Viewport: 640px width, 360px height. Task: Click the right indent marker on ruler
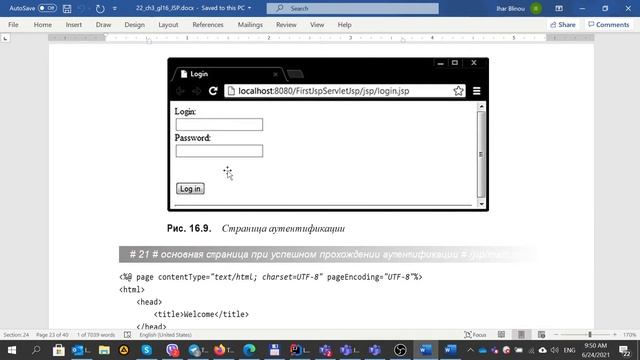[403, 40]
